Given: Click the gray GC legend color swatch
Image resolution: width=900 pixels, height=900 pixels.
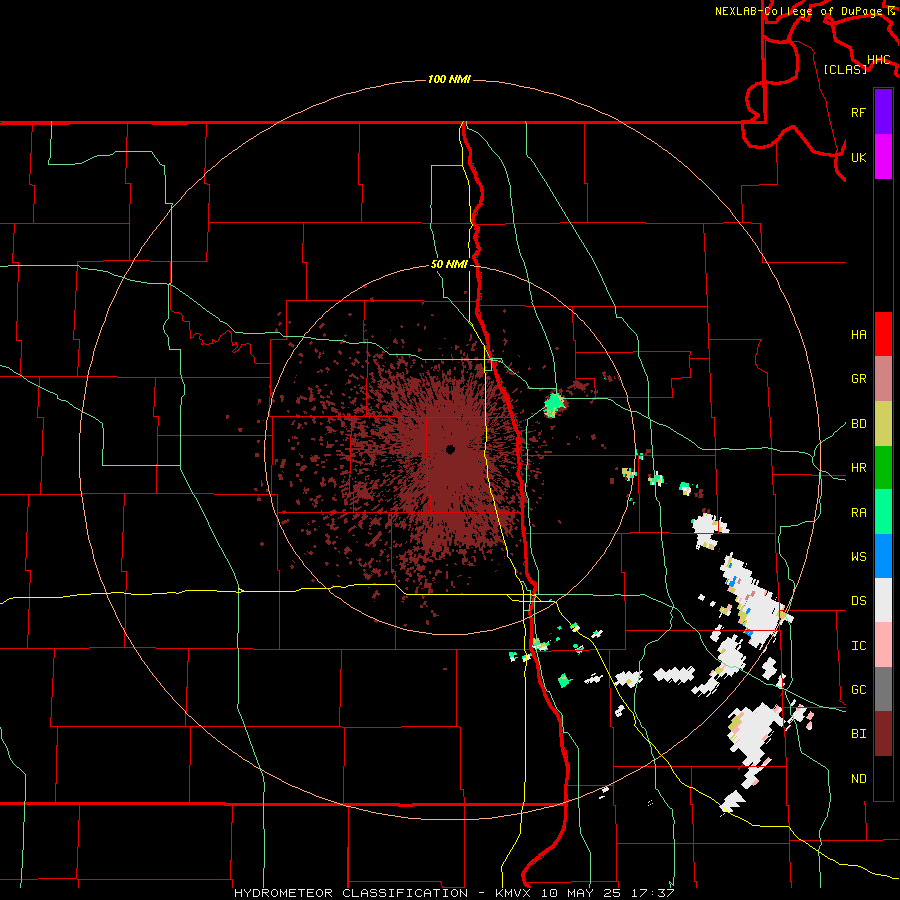Looking at the screenshot, I should (x=883, y=689).
